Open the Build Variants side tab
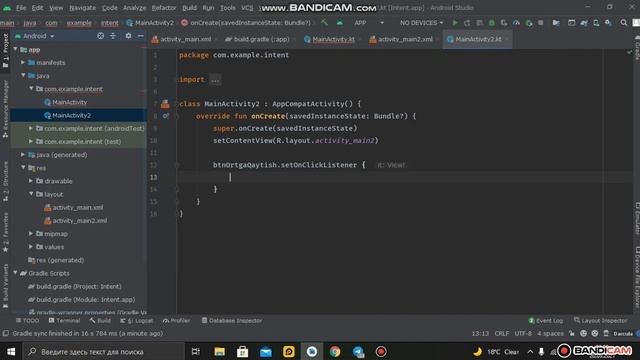The width and height of the screenshot is (640, 360). click(x=5, y=287)
